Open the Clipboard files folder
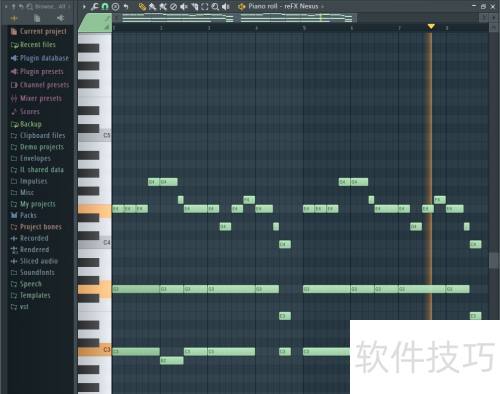The image size is (500, 394). tap(38, 135)
